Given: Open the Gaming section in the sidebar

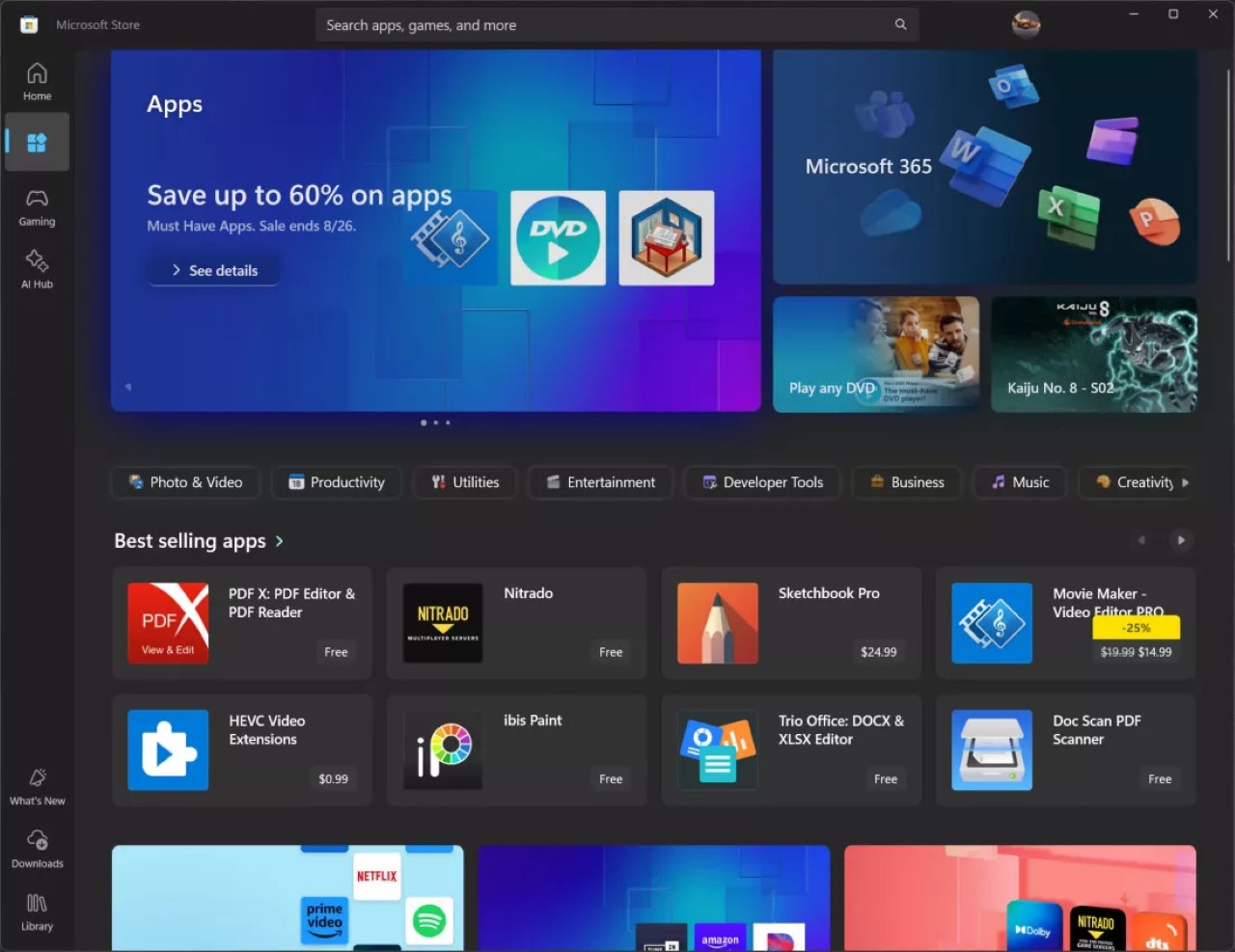Looking at the screenshot, I should [37, 207].
